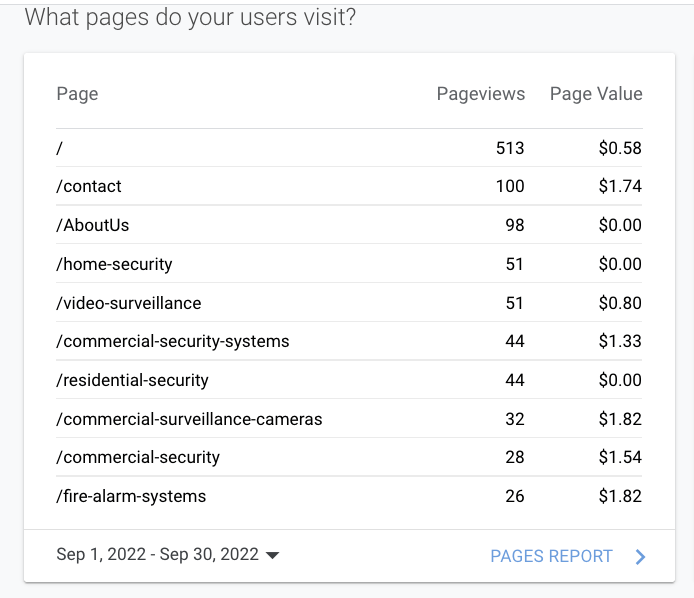Image resolution: width=694 pixels, height=598 pixels.
Task: Click the PAGES REPORT link
Action: [x=551, y=556]
